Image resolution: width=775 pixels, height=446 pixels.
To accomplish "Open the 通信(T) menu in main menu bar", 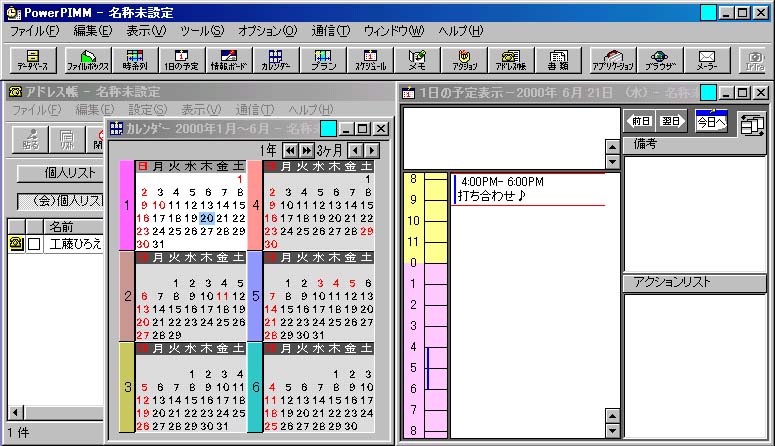I will tap(330, 31).
